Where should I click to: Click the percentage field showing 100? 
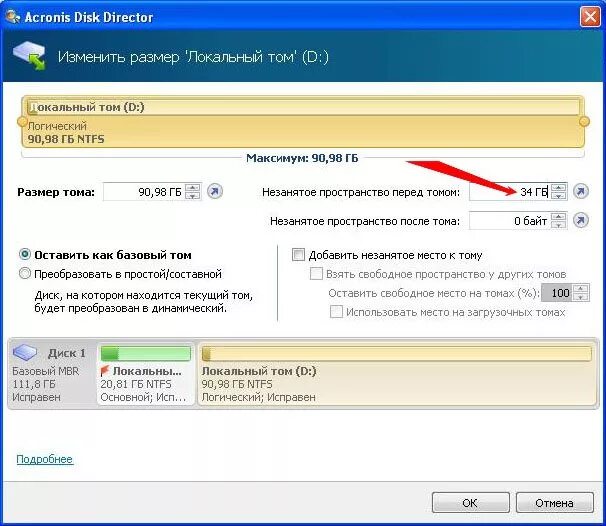click(558, 293)
